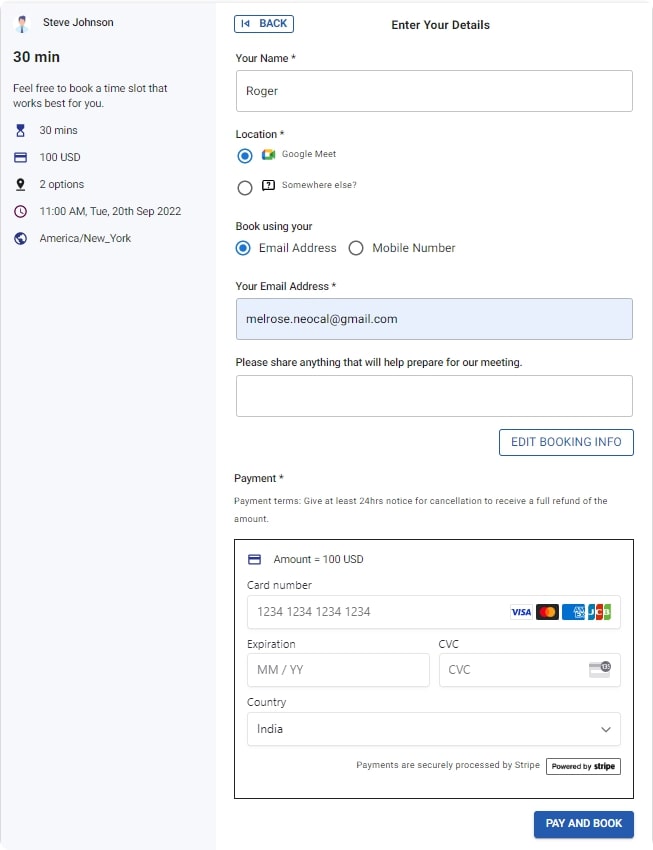Click the globe timezone icon
This screenshot has height=850, width=653.
pyautogui.click(x=21, y=239)
